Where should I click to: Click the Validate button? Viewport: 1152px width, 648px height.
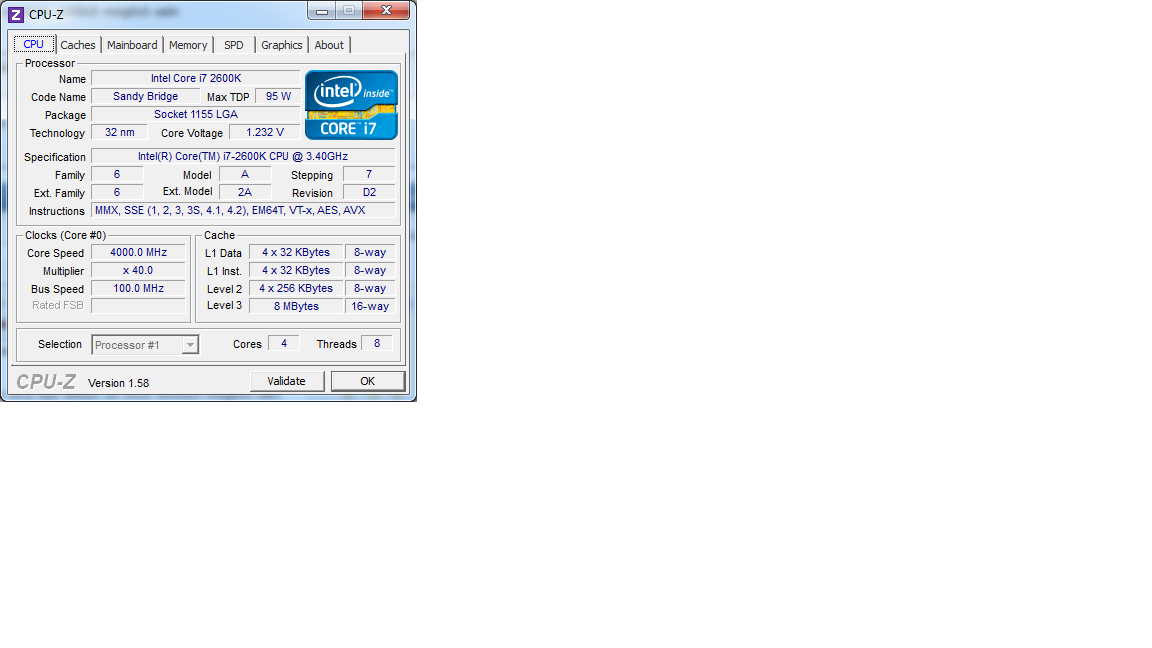tap(287, 381)
